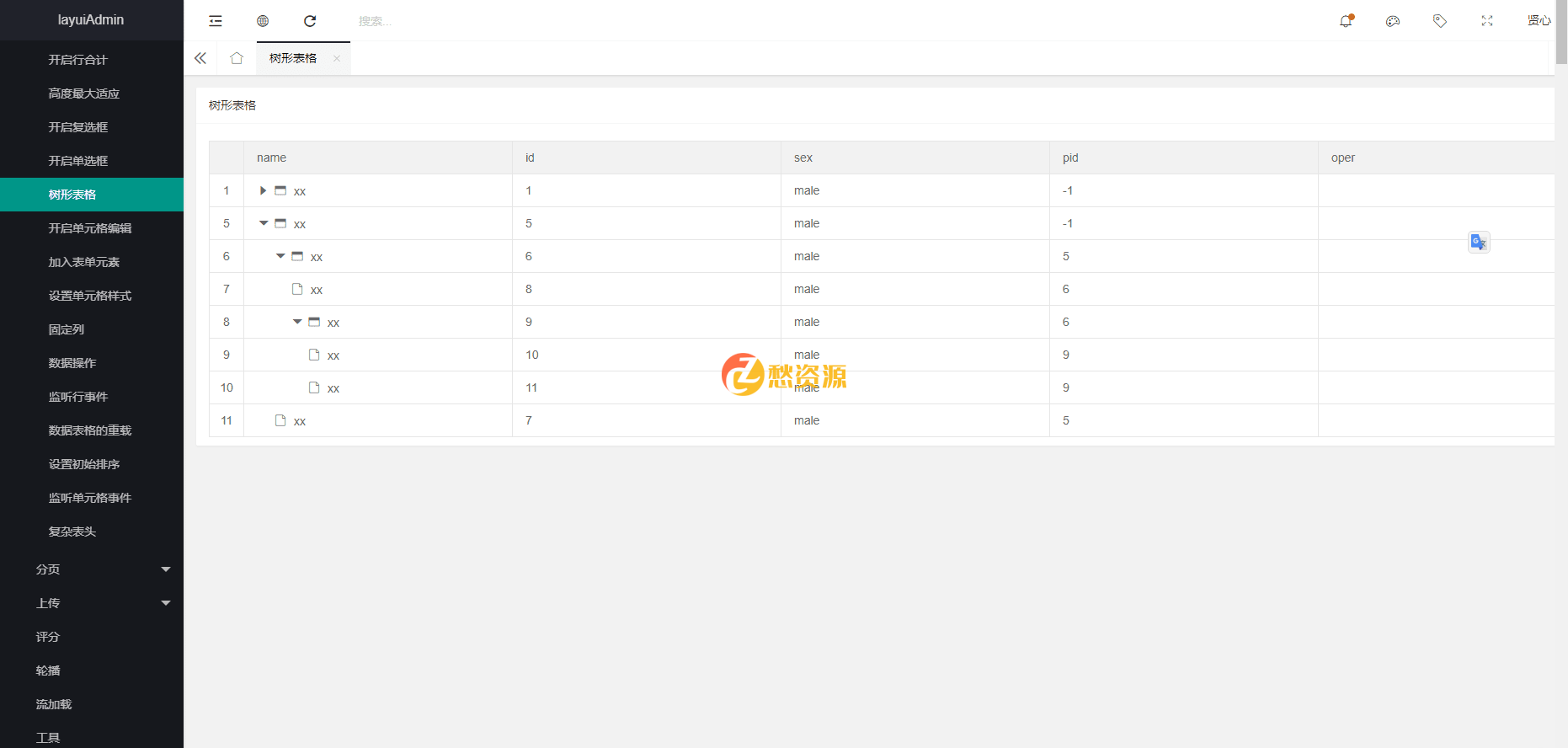Screen dimensions: 1568x748
Task: Open the theme palette icon
Action: point(1393,21)
